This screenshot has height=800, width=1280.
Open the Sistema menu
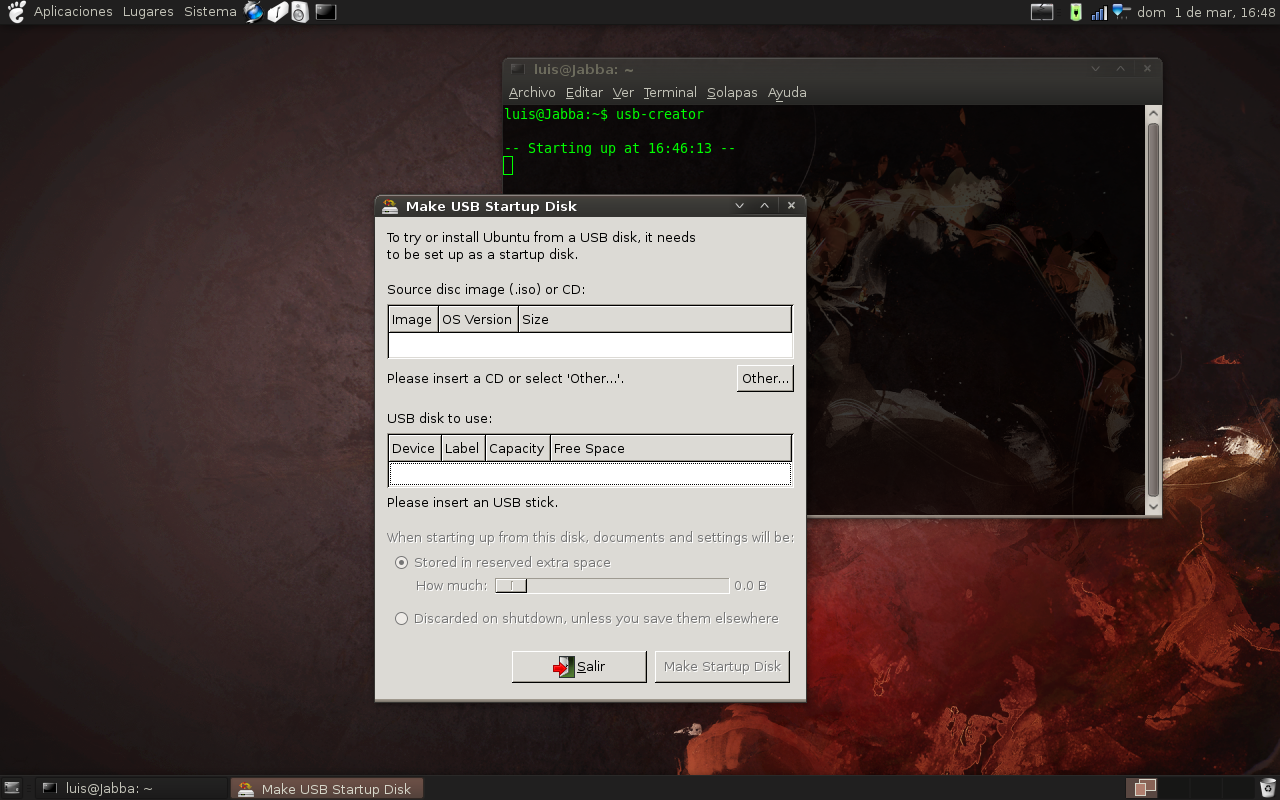point(210,12)
